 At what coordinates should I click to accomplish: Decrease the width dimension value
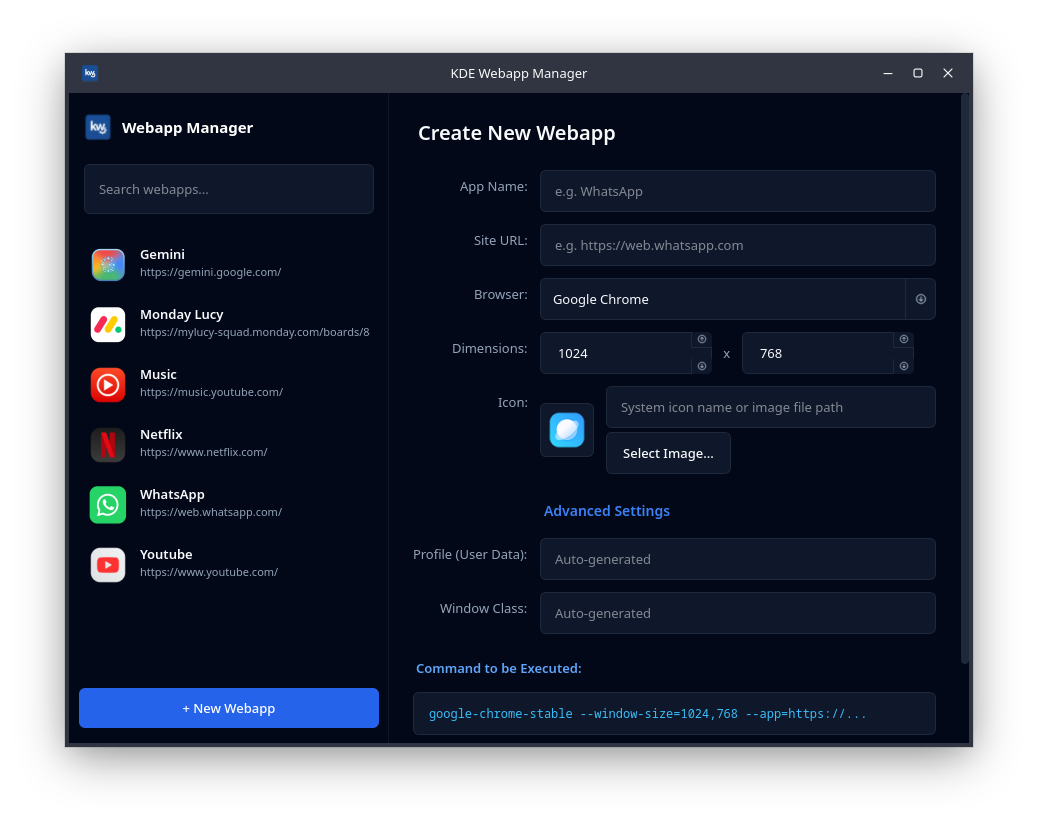[x=702, y=366]
